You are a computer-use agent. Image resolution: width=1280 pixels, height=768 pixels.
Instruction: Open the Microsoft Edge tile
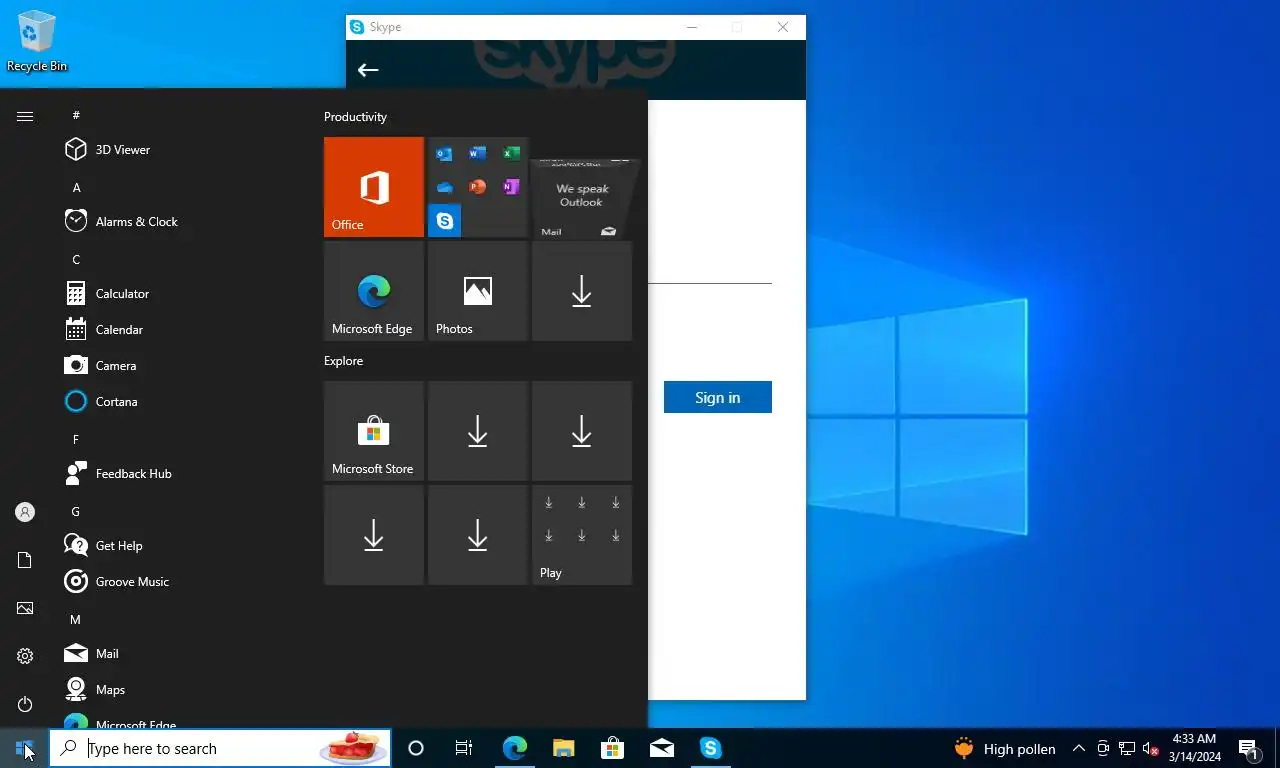374,291
